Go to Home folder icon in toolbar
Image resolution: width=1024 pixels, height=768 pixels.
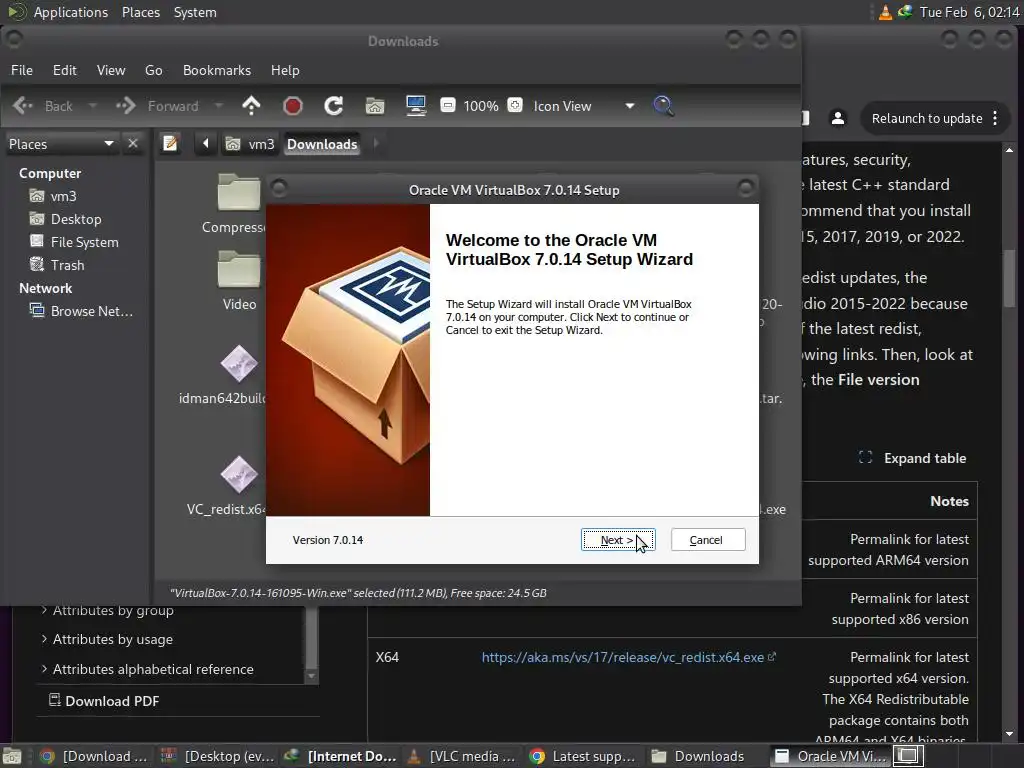[375, 106]
